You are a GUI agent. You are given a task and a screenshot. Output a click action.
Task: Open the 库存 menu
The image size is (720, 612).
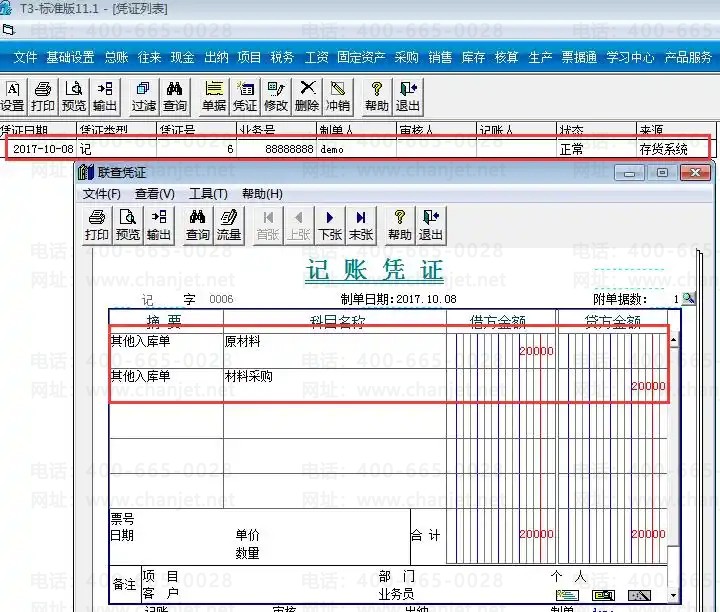pos(473,57)
